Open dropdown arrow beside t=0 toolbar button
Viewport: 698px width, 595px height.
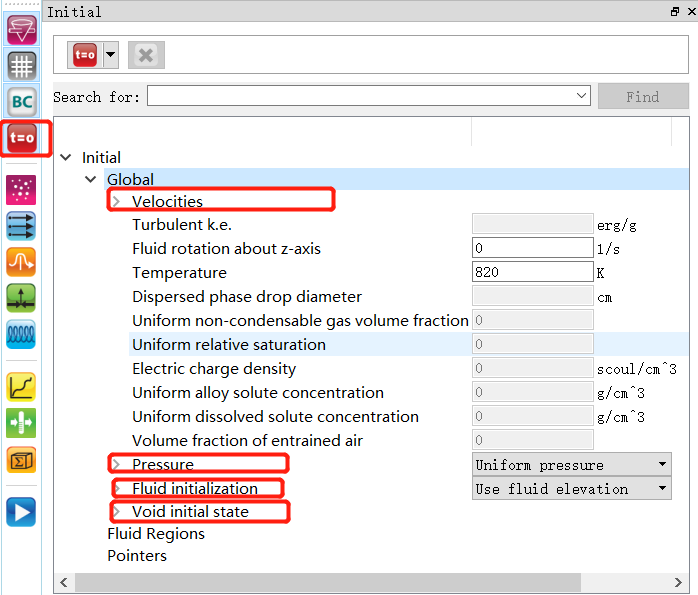click(110, 55)
